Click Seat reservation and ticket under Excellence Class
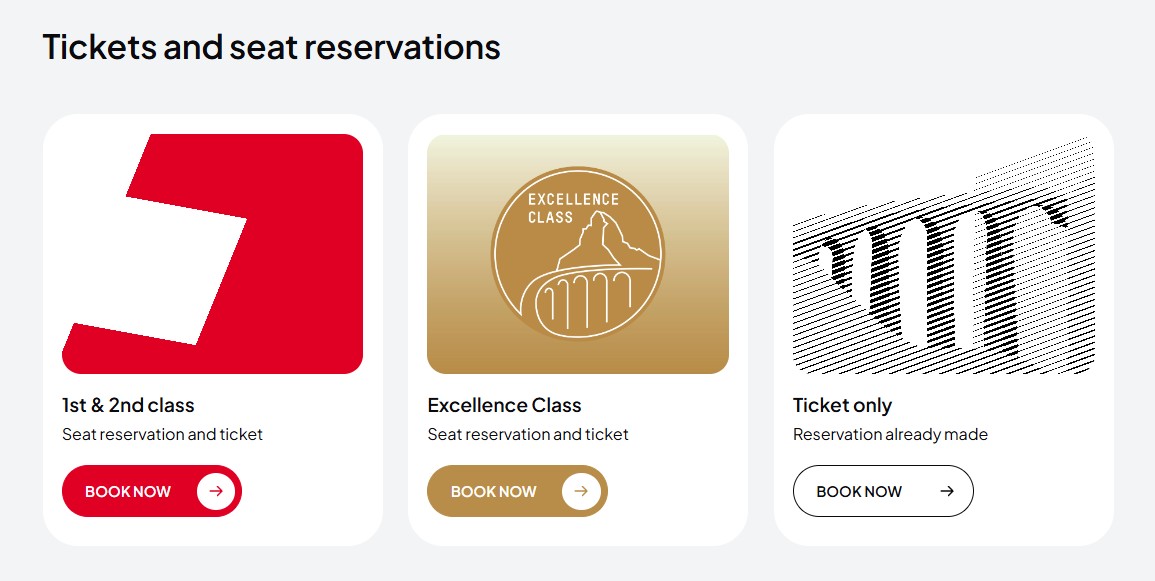This screenshot has height=581, width=1155. [528, 434]
